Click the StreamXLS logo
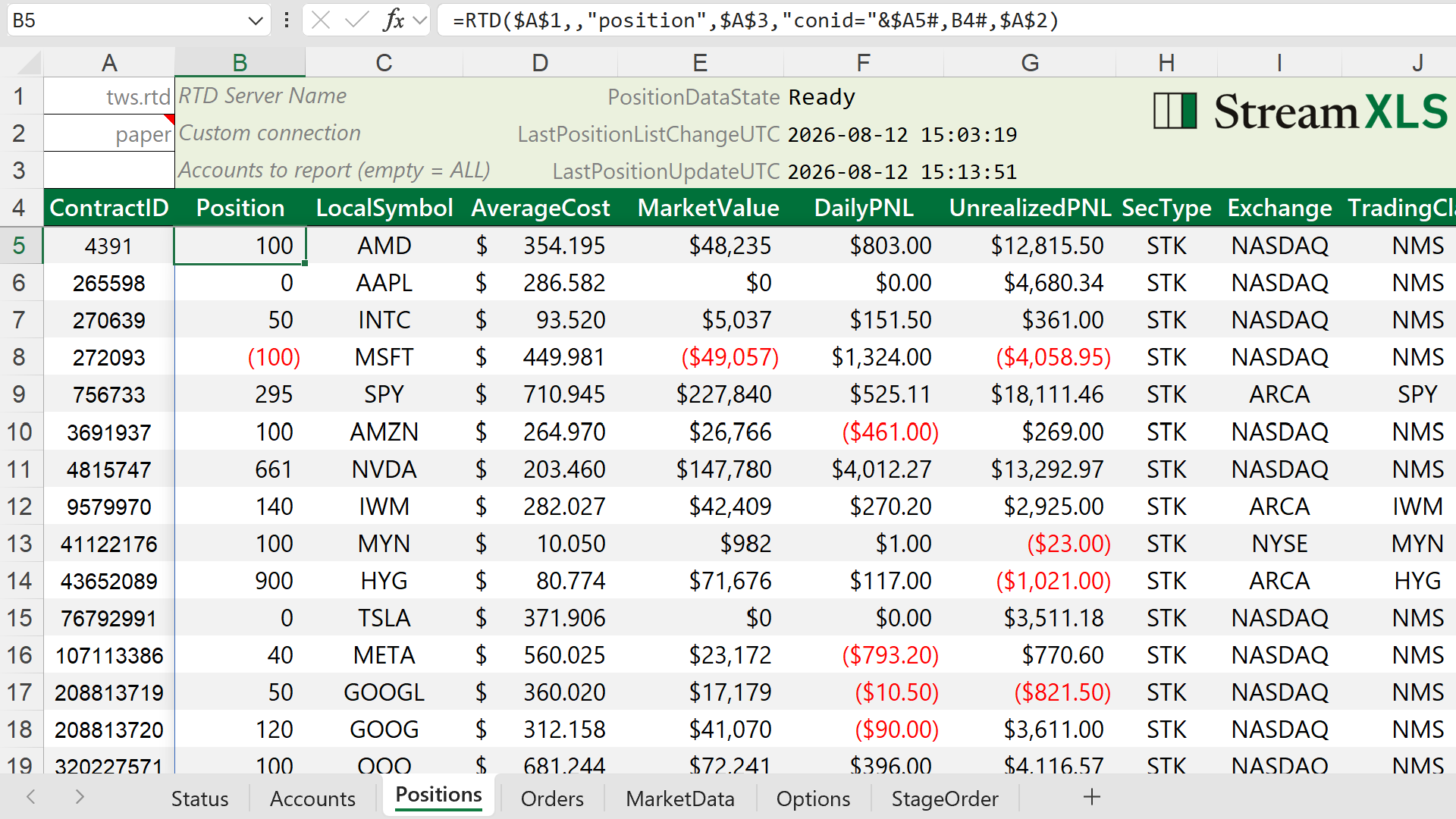1456x819 pixels. [x=1300, y=111]
